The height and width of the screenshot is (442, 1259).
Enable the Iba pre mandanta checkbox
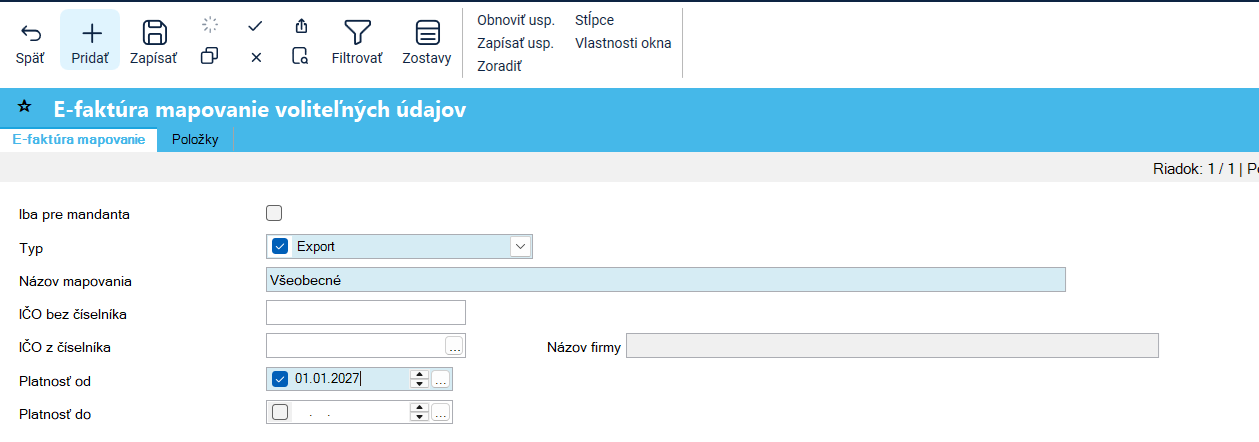[x=274, y=213]
